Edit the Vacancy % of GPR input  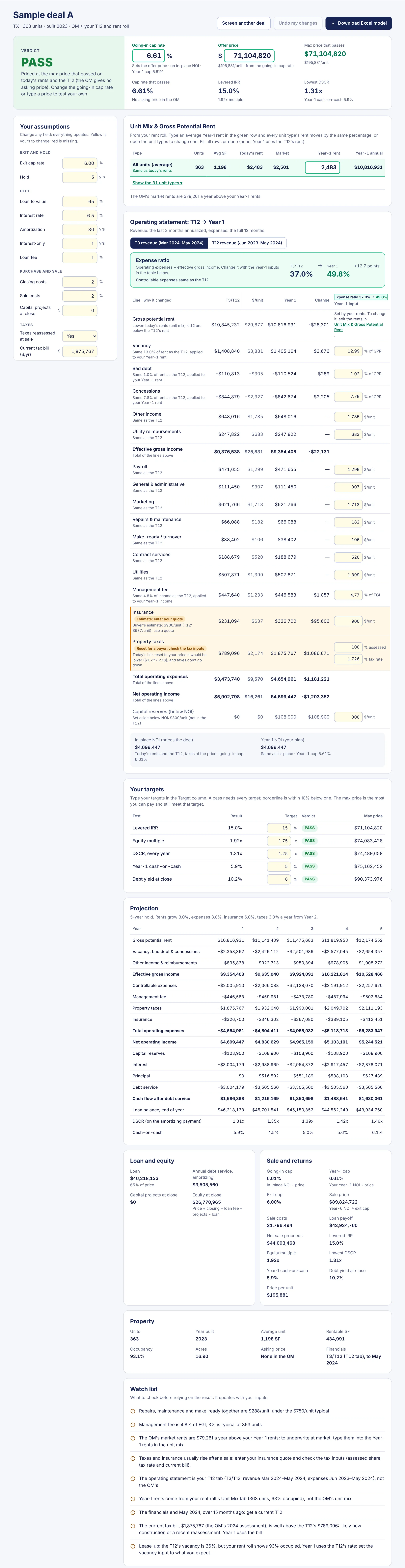point(348,351)
